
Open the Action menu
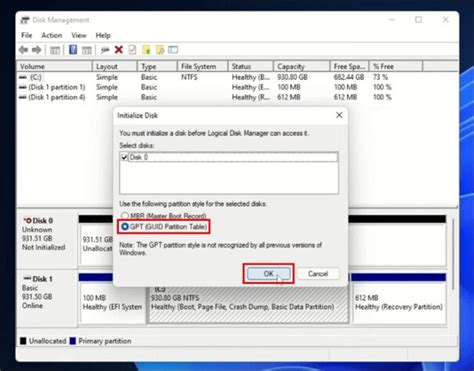52,35
